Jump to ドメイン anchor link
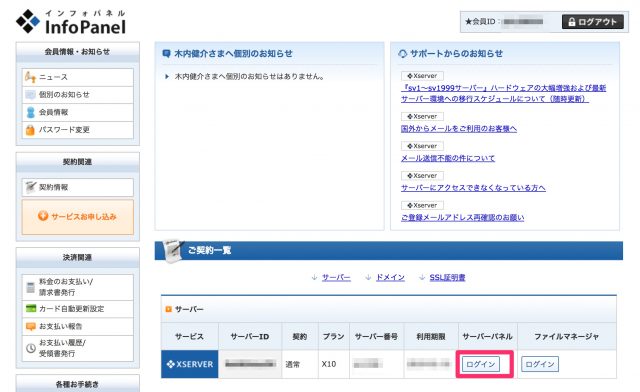The height and width of the screenshot is (392, 640). click(x=390, y=278)
